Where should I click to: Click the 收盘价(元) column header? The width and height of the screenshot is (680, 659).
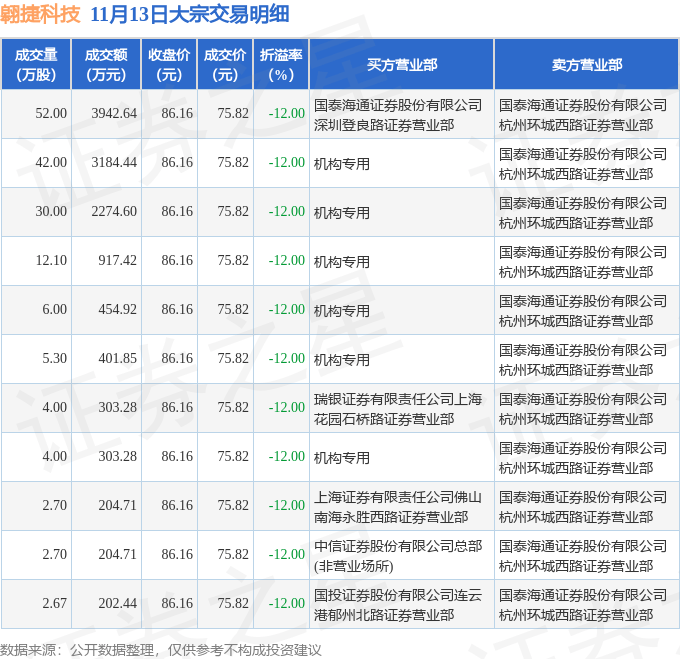pos(169,65)
